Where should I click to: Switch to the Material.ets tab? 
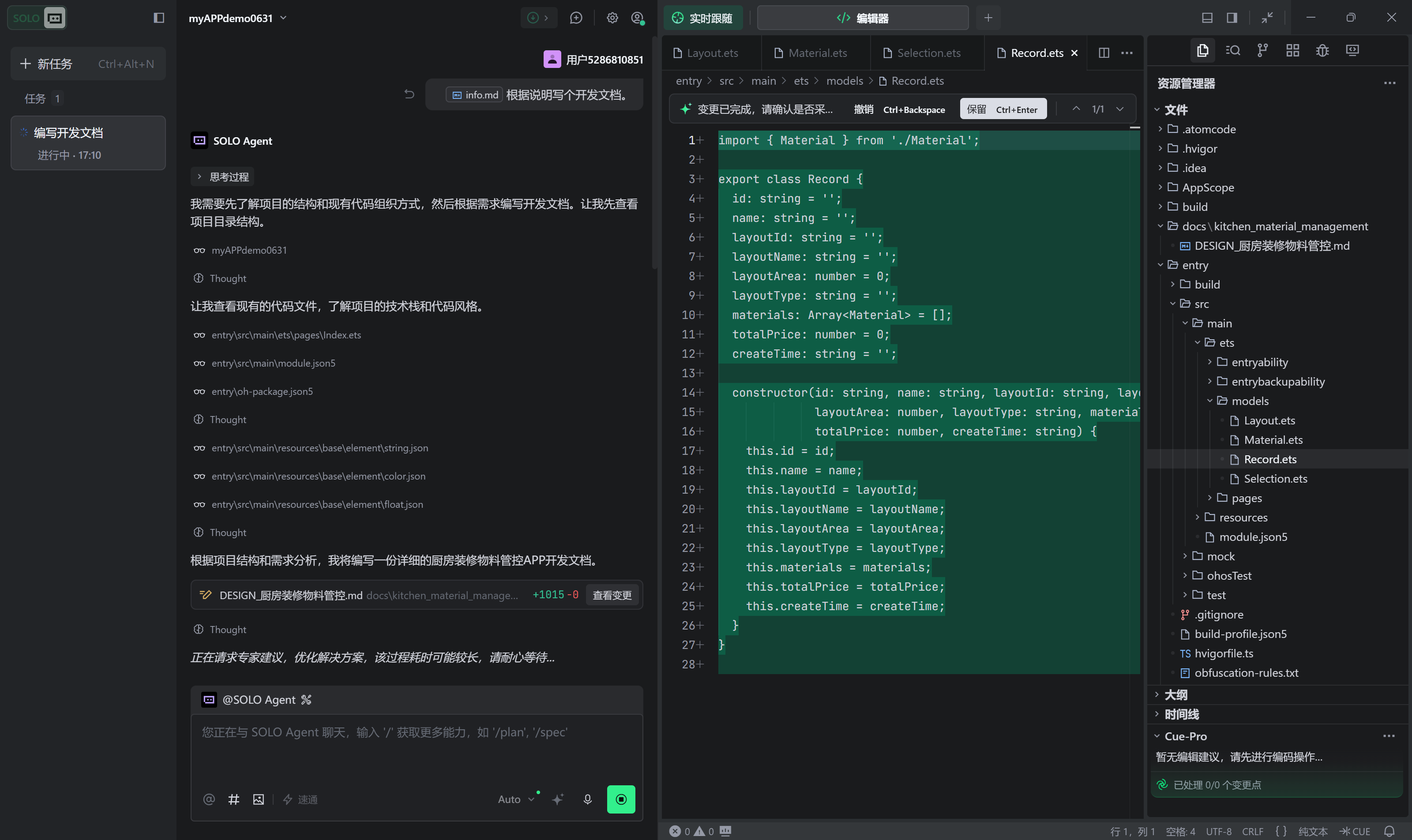pos(816,52)
